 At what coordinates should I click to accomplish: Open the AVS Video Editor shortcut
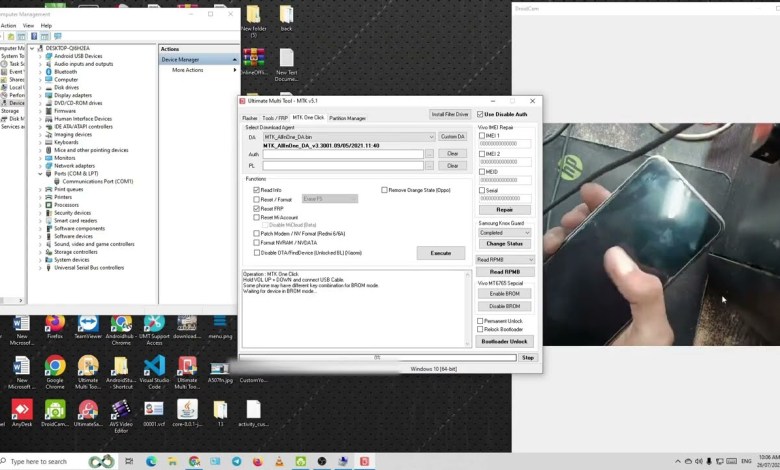(x=121, y=416)
